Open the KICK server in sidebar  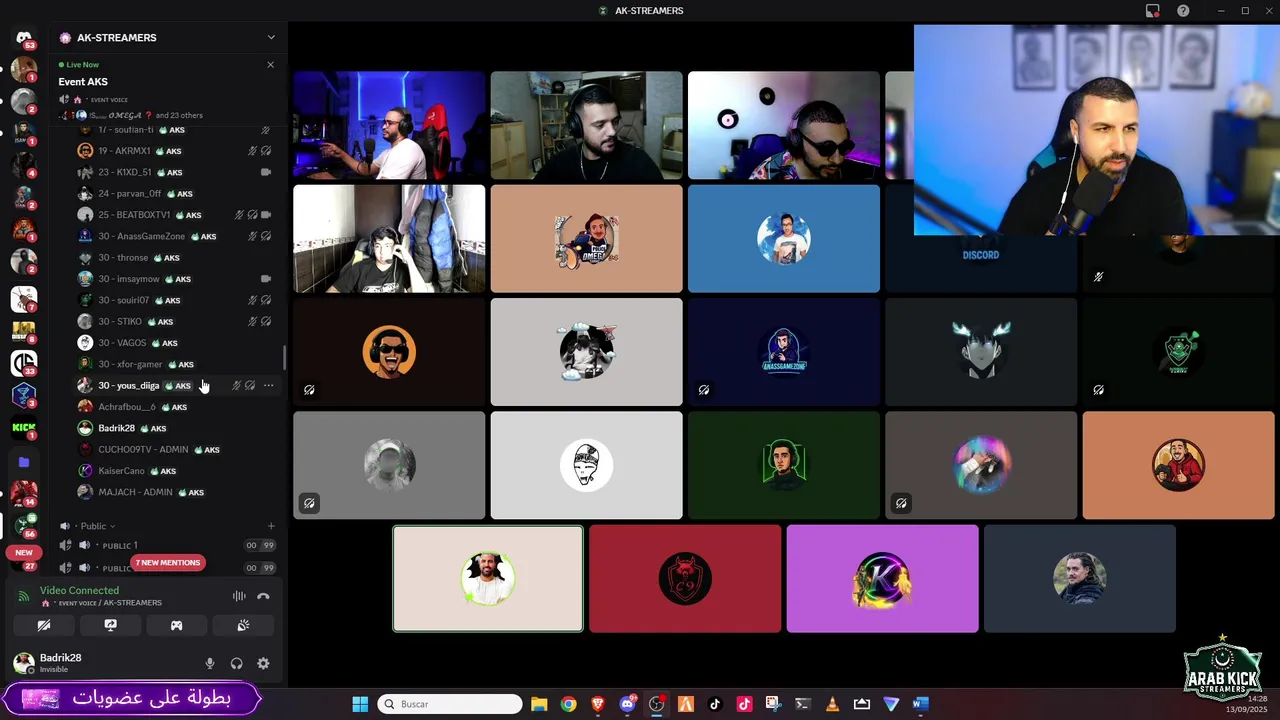point(24,428)
